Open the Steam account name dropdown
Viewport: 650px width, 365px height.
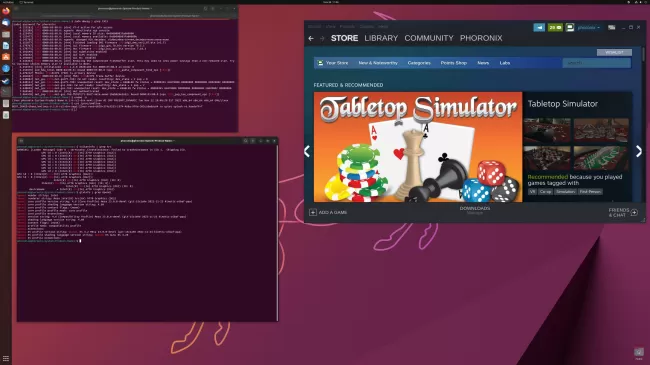click(x=589, y=27)
